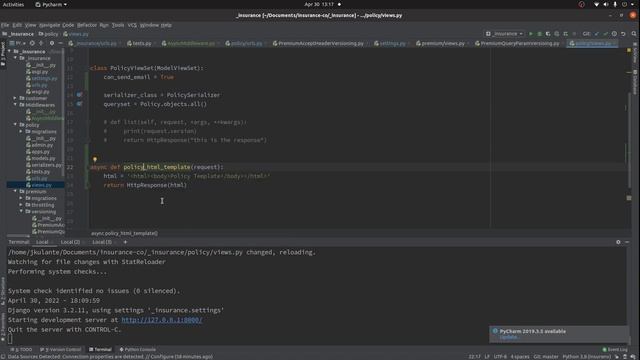Open the File menu

[5, 25]
